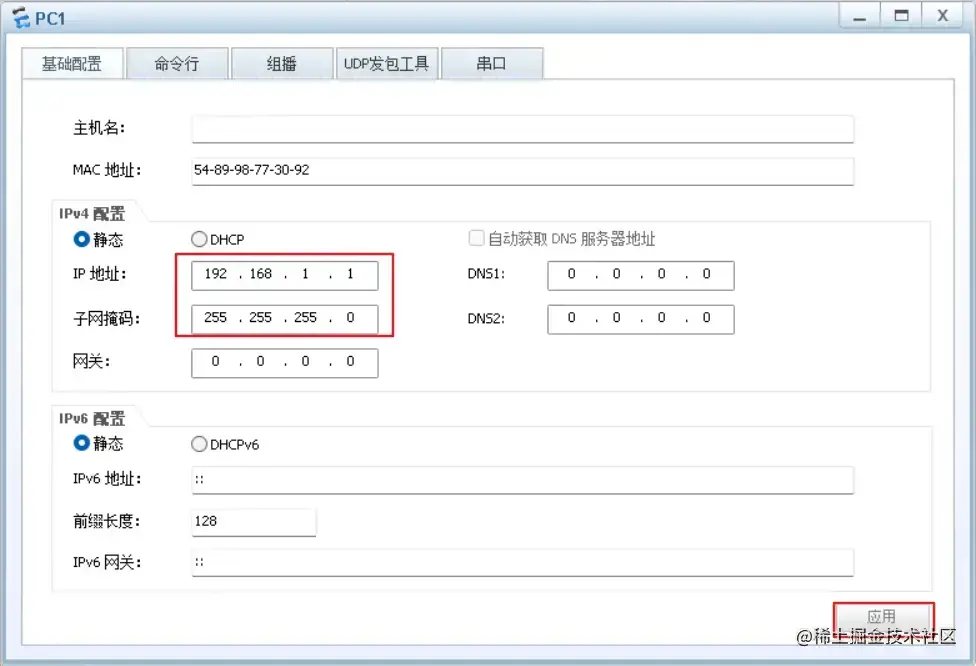Click the IP 地址 field 192.168.1.1
Image resolution: width=976 pixels, height=666 pixels.
coord(284,275)
